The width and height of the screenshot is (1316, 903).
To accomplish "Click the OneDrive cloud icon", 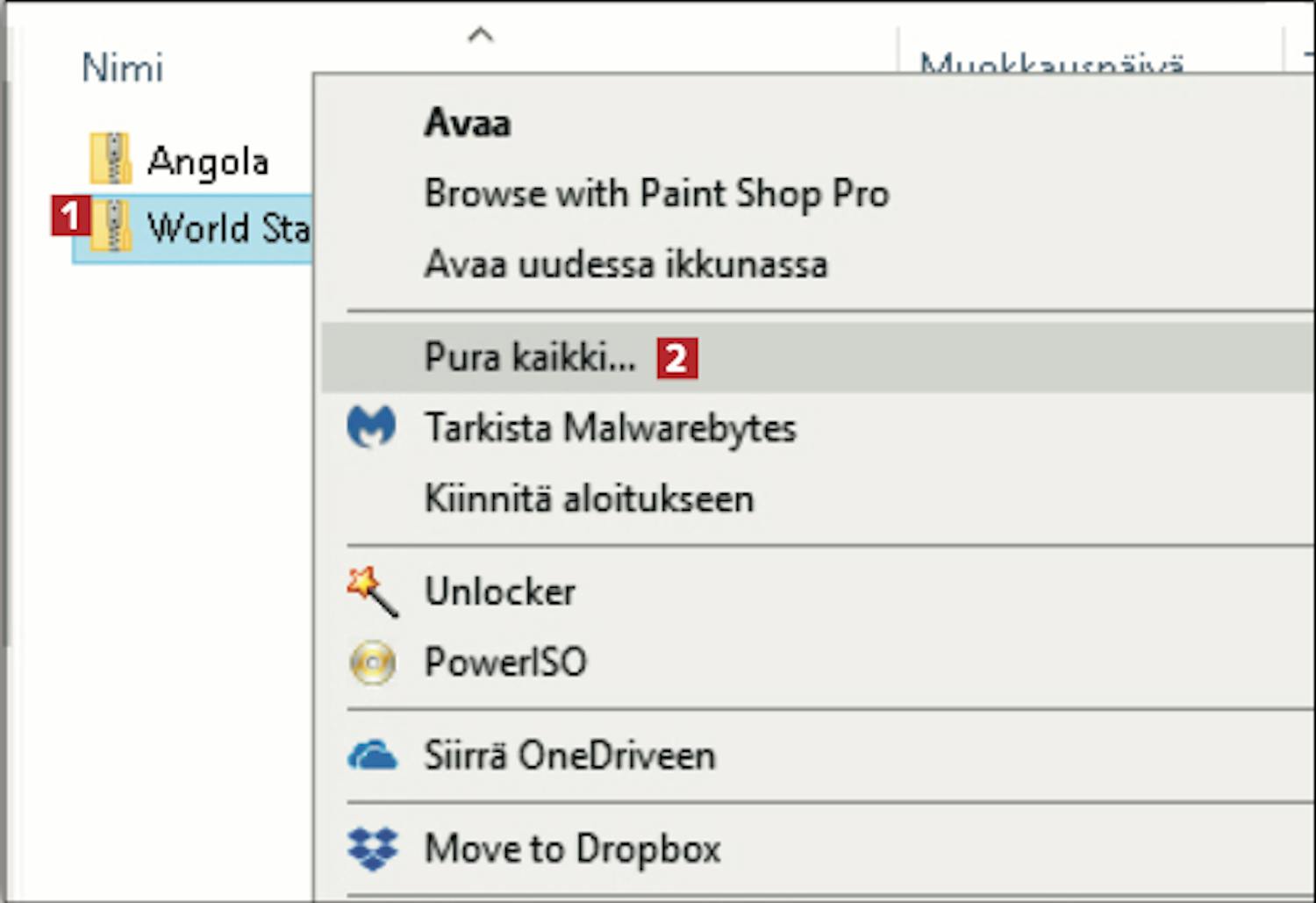I will tap(373, 755).
